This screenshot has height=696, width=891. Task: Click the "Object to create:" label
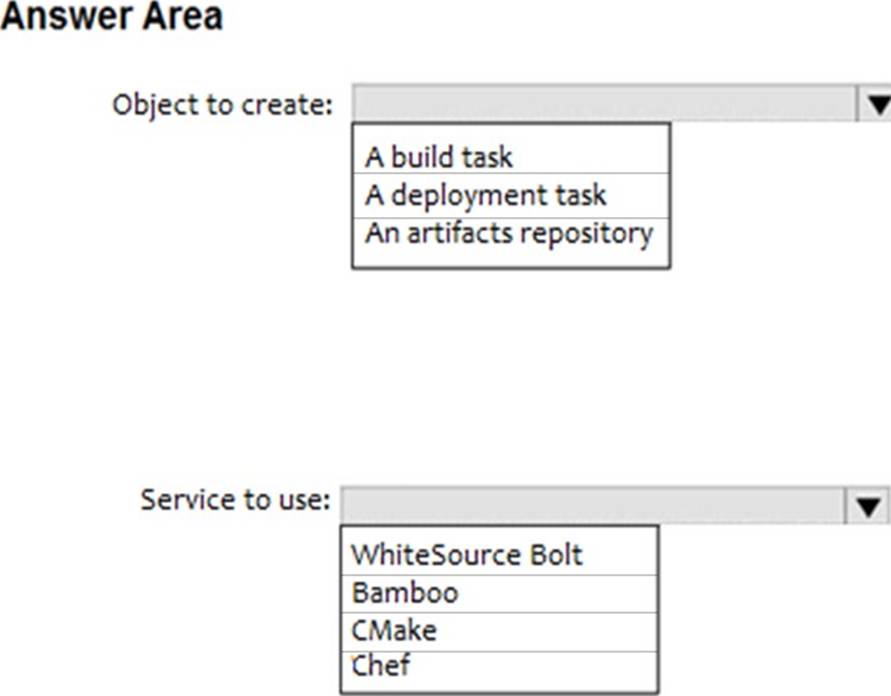click(222, 104)
